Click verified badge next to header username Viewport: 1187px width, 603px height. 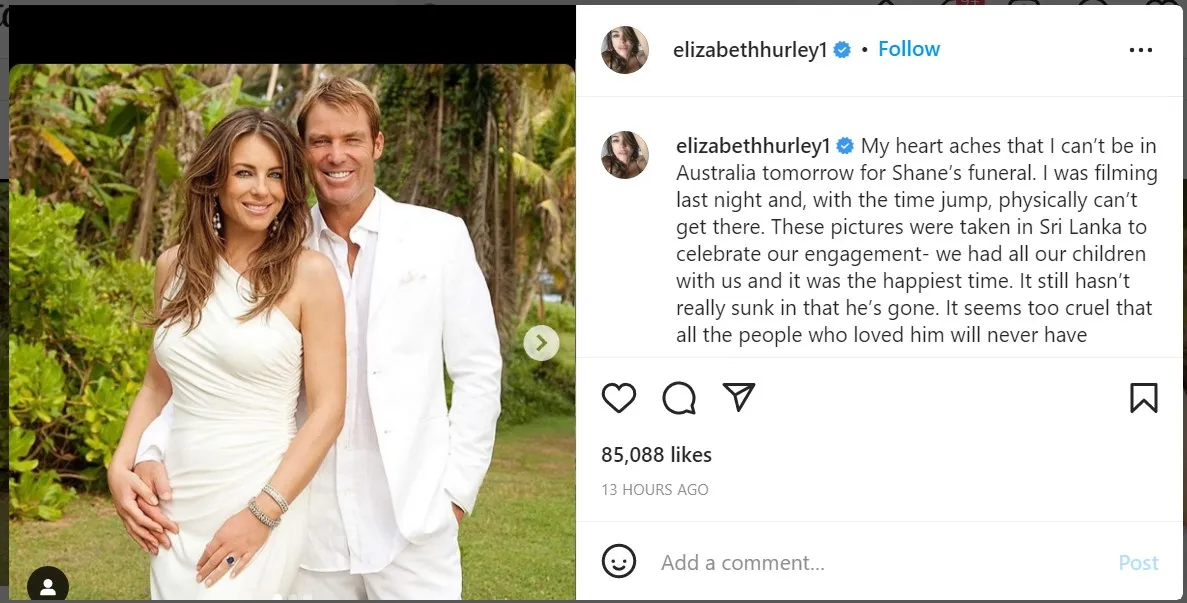point(842,50)
